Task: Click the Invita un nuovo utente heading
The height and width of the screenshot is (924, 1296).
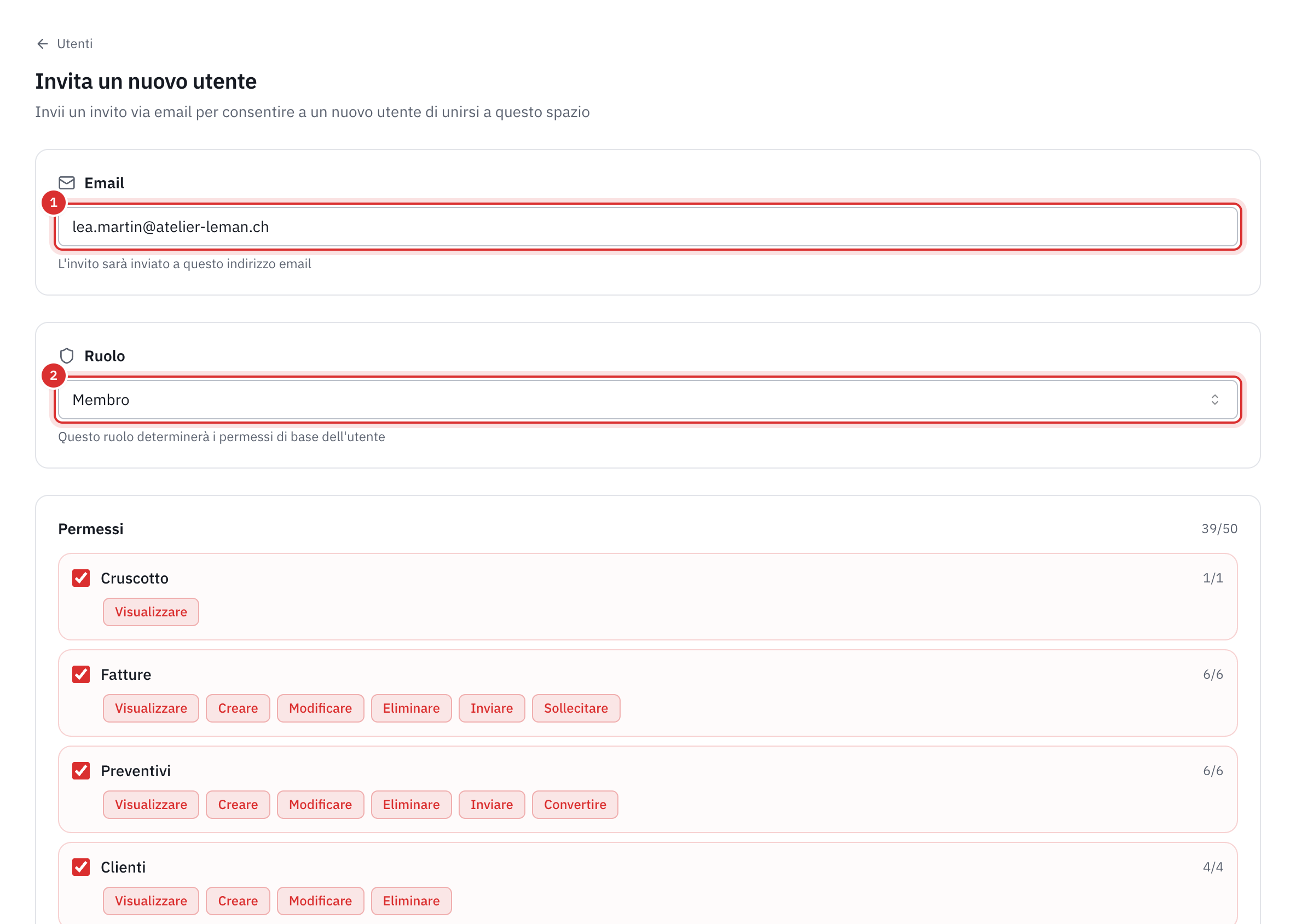Action: point(146,82)
